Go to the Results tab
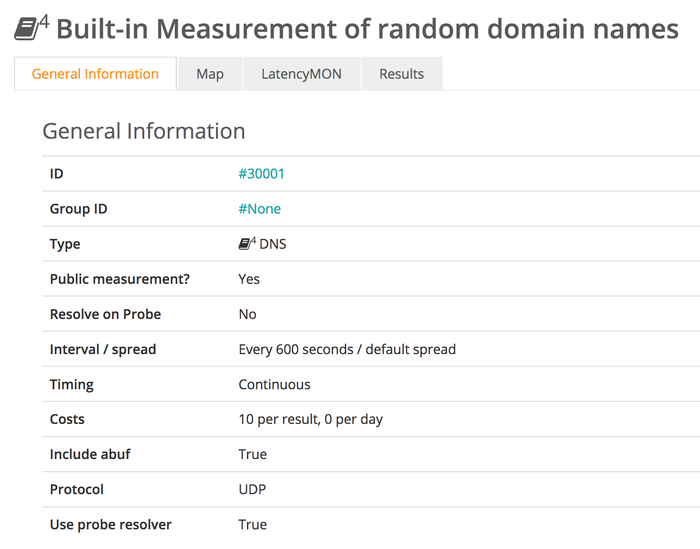The image size is (700, 549). coord(401,74)
